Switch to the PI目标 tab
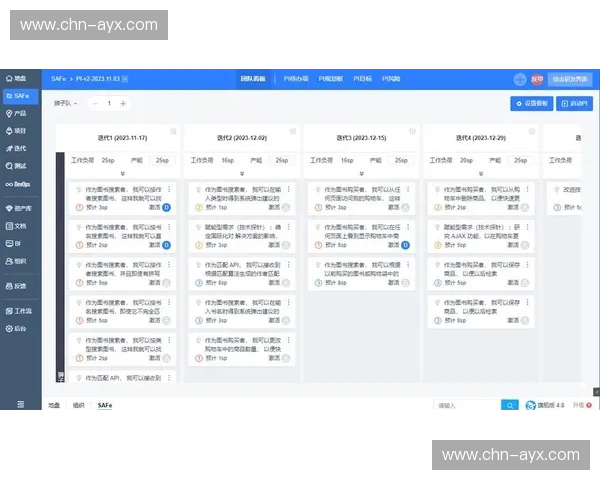 [x=362, y=79]
